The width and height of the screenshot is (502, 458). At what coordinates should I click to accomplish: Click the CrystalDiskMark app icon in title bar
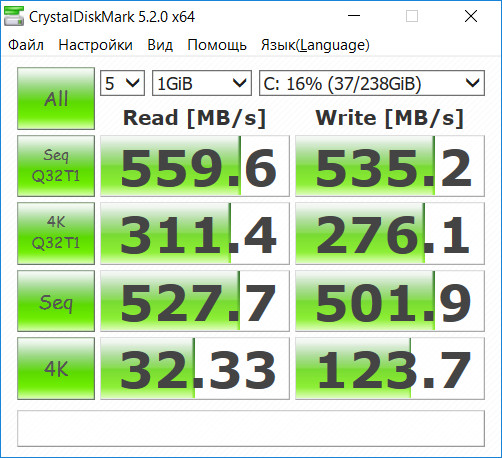[x=14, y=16]
